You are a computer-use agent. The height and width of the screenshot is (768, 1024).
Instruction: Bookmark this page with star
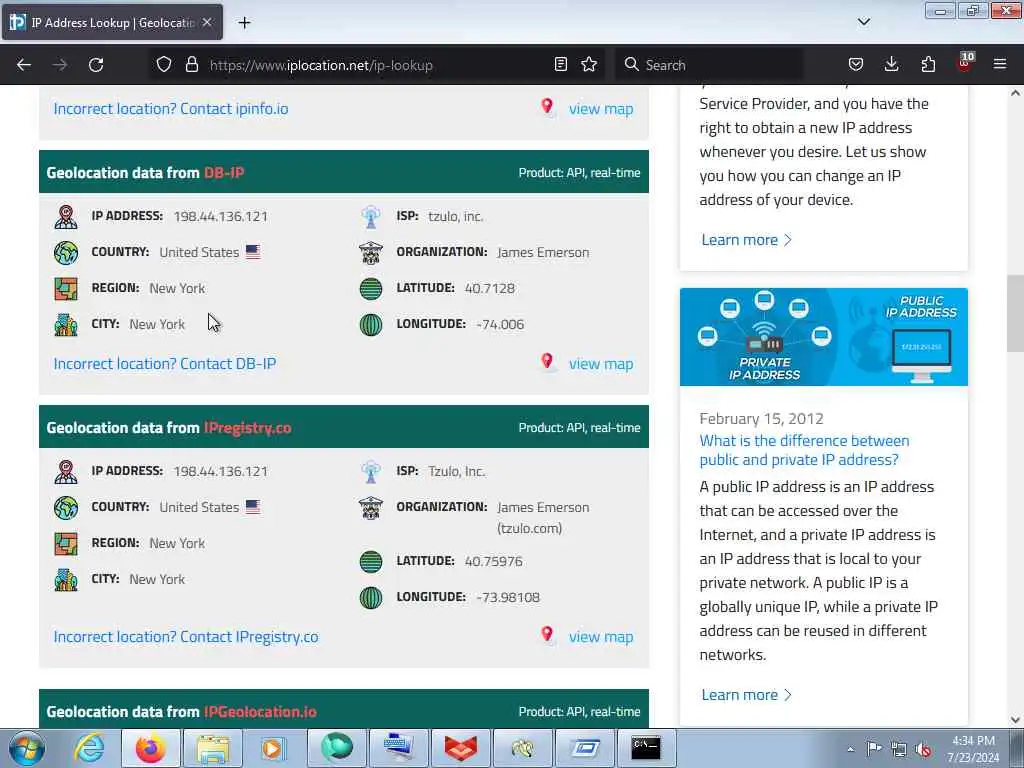point(589,65)
